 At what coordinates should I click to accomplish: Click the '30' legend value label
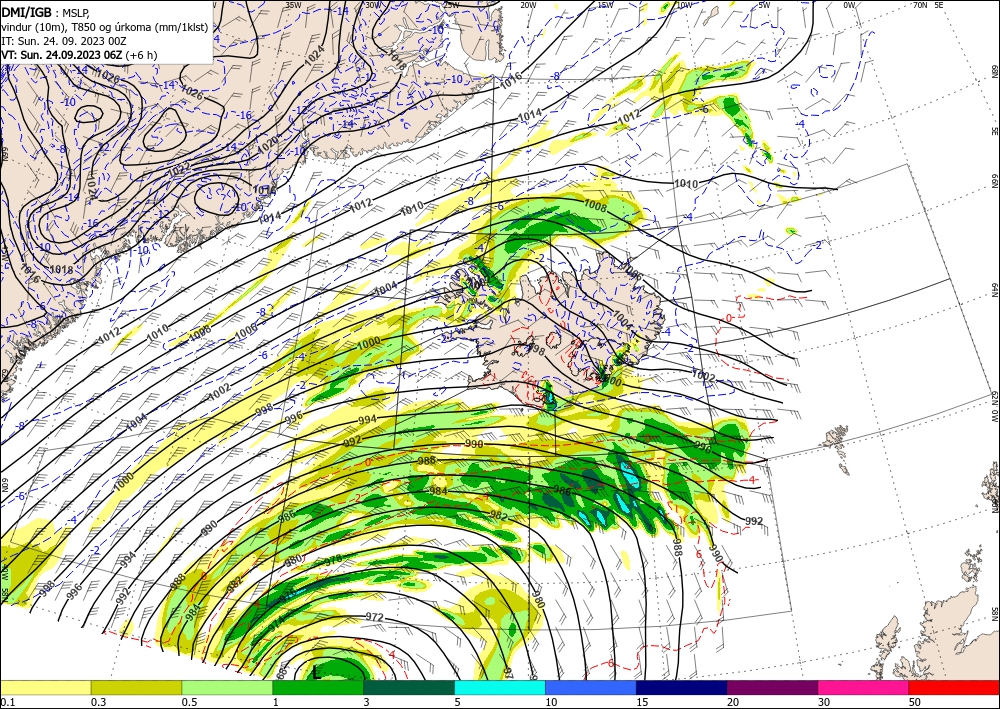point(824,702)
